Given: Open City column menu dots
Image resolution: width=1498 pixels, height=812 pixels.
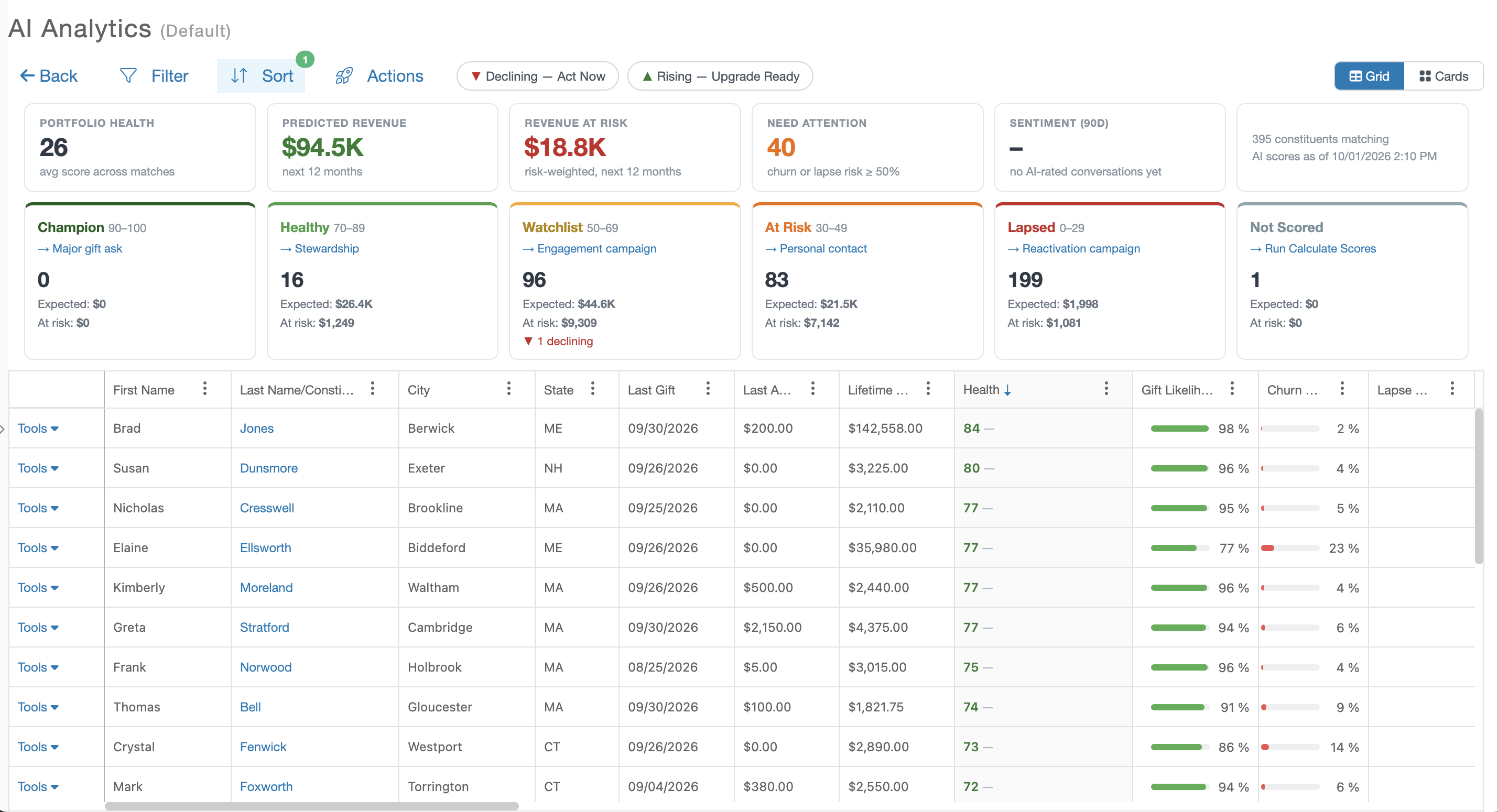Looking at the screenshot, I should pyautogui.click(x=509, y=388).
